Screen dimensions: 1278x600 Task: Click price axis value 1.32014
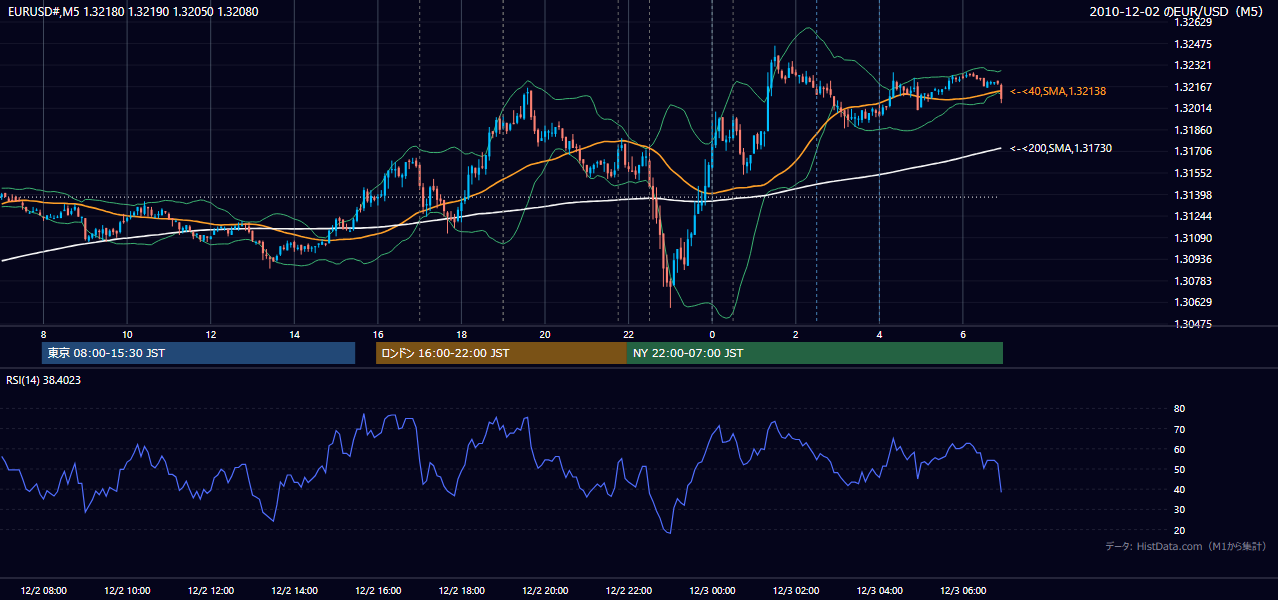coord(1194,108)
